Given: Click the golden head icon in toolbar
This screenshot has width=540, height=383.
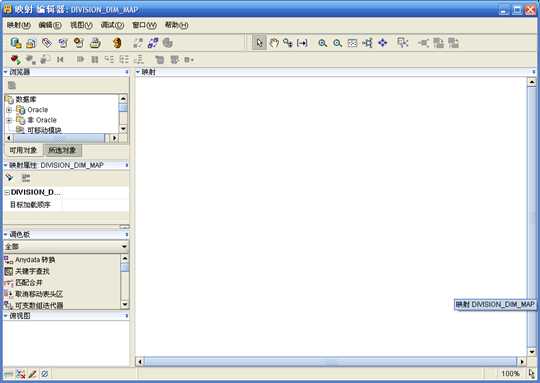Looking at the screenshot, I should click(x=117, y=43).
